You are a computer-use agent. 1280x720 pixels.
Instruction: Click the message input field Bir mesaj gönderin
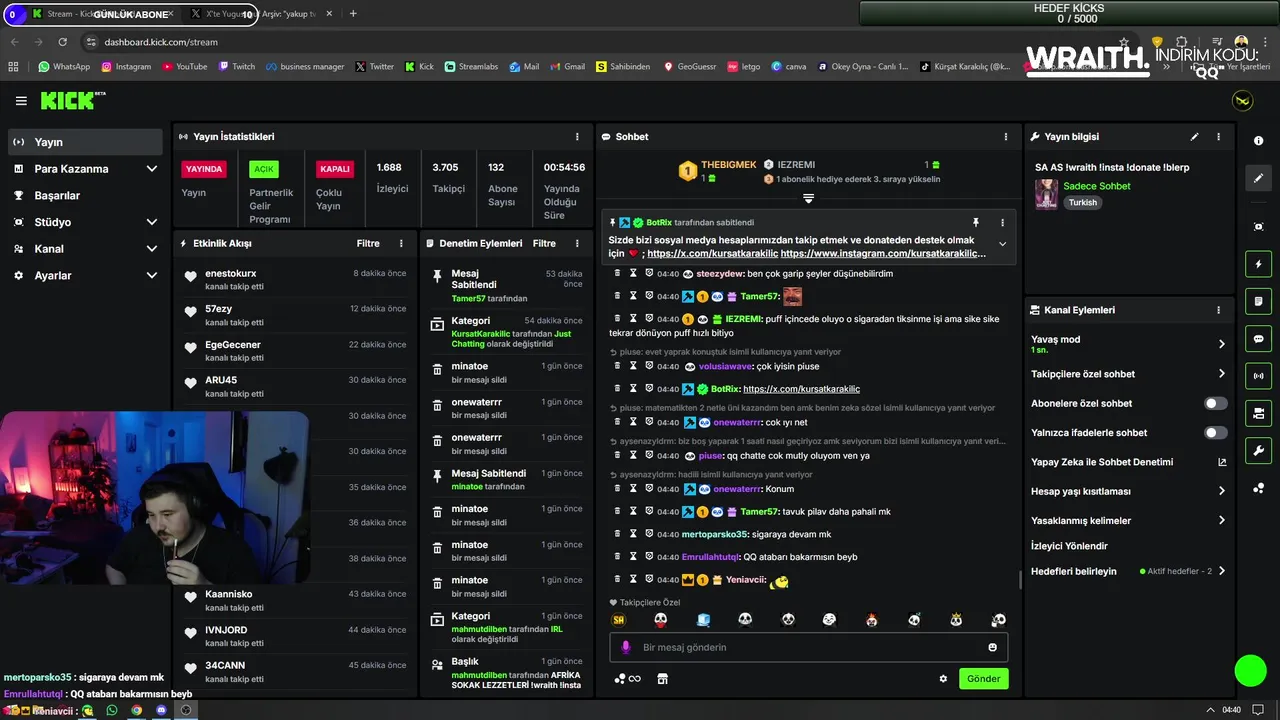point(808,647)
